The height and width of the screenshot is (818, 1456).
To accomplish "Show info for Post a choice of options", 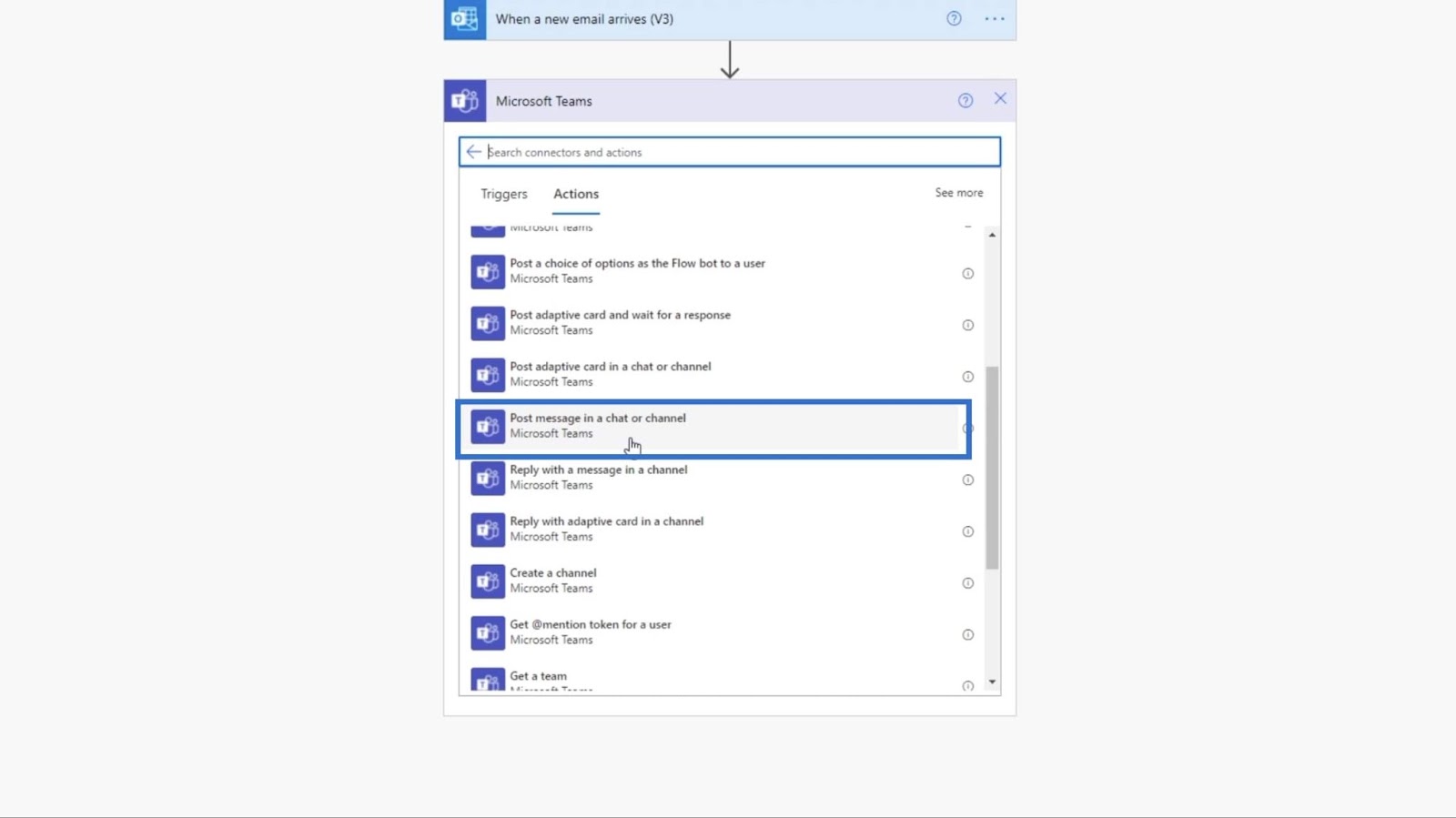I will coord(968,274).
